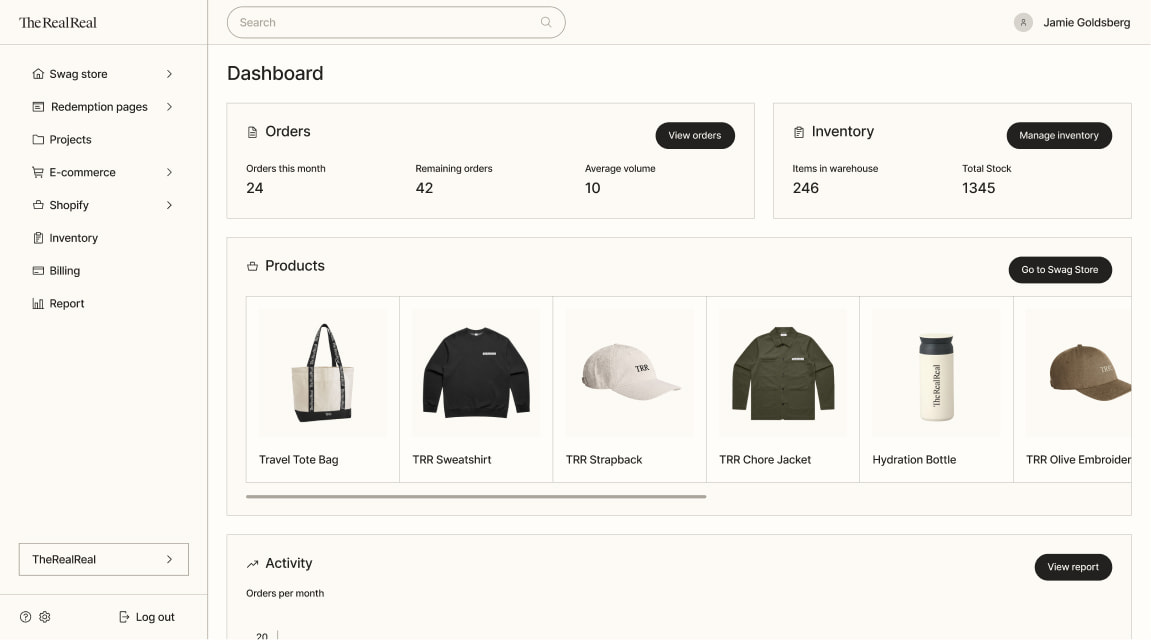Click the user avatar icon
Viewport: 1151px width, 640px height.
(1023, 23)
